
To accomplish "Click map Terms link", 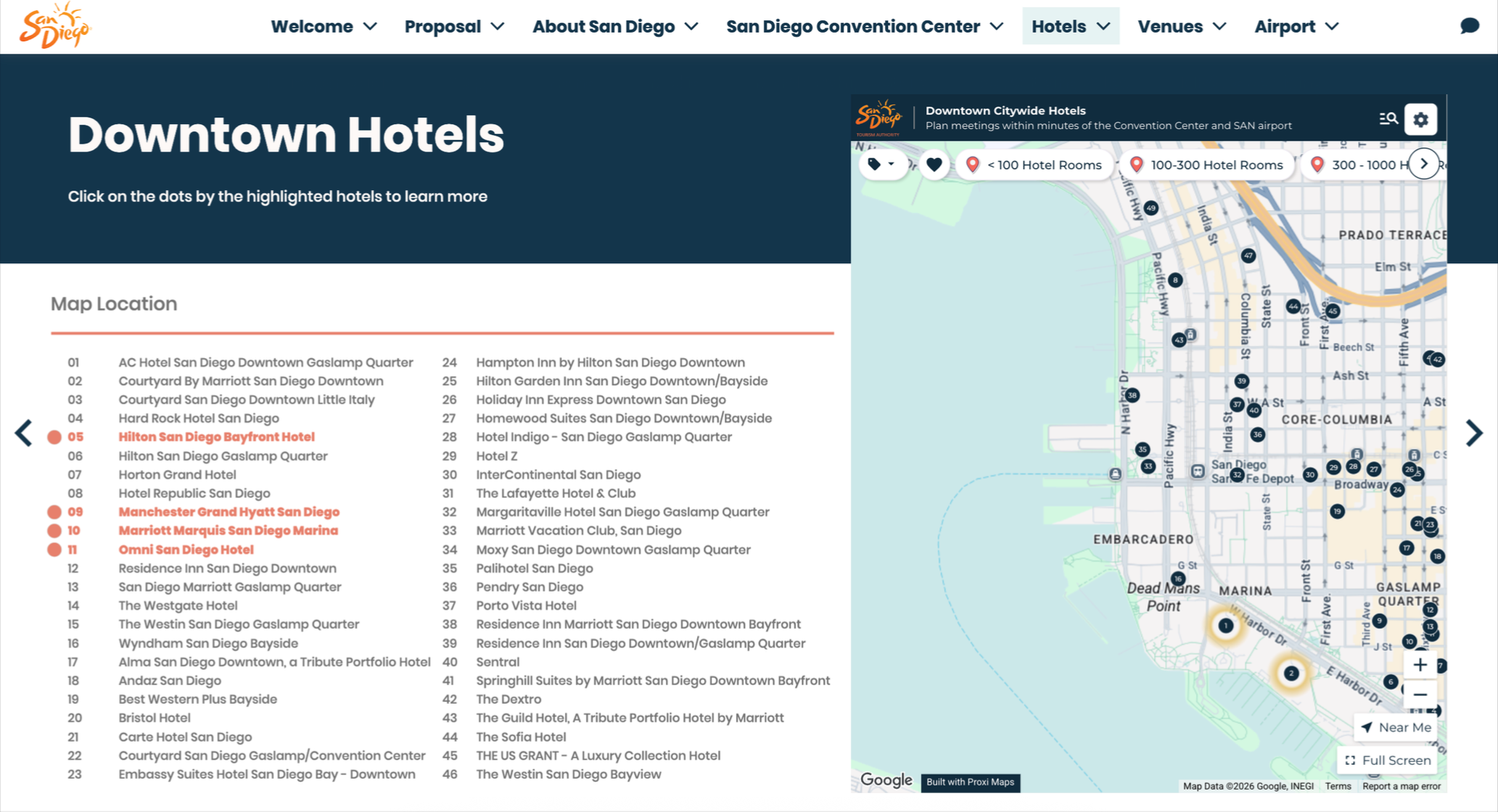I will pyautogui.click(x=1338, y=786).
